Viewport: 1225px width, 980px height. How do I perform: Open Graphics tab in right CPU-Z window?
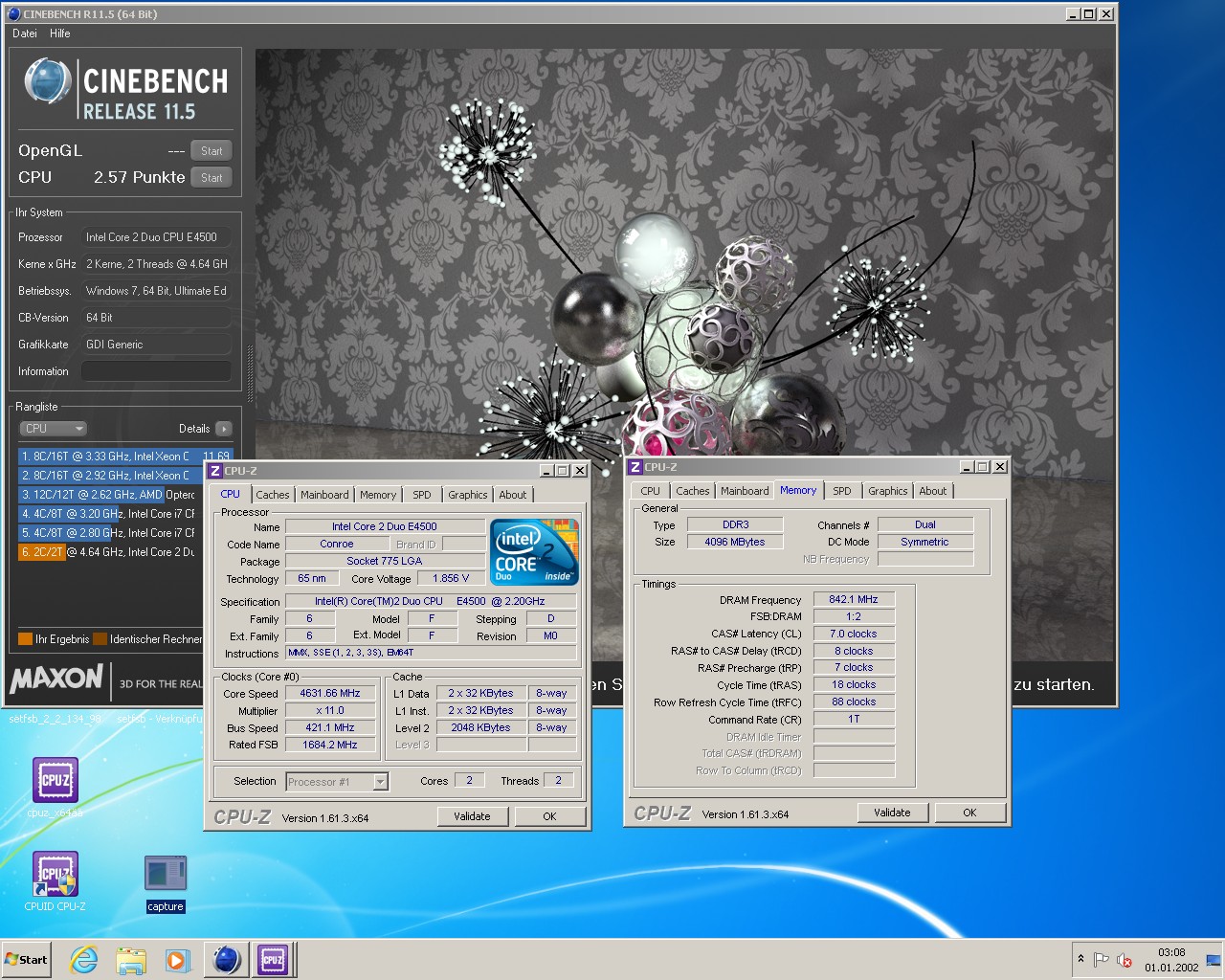[x=888, y=491]
